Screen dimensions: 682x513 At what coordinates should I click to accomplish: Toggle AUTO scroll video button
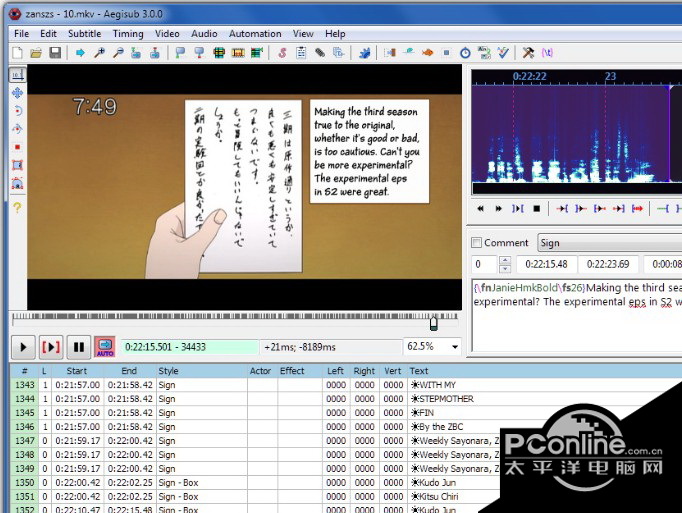105,347
